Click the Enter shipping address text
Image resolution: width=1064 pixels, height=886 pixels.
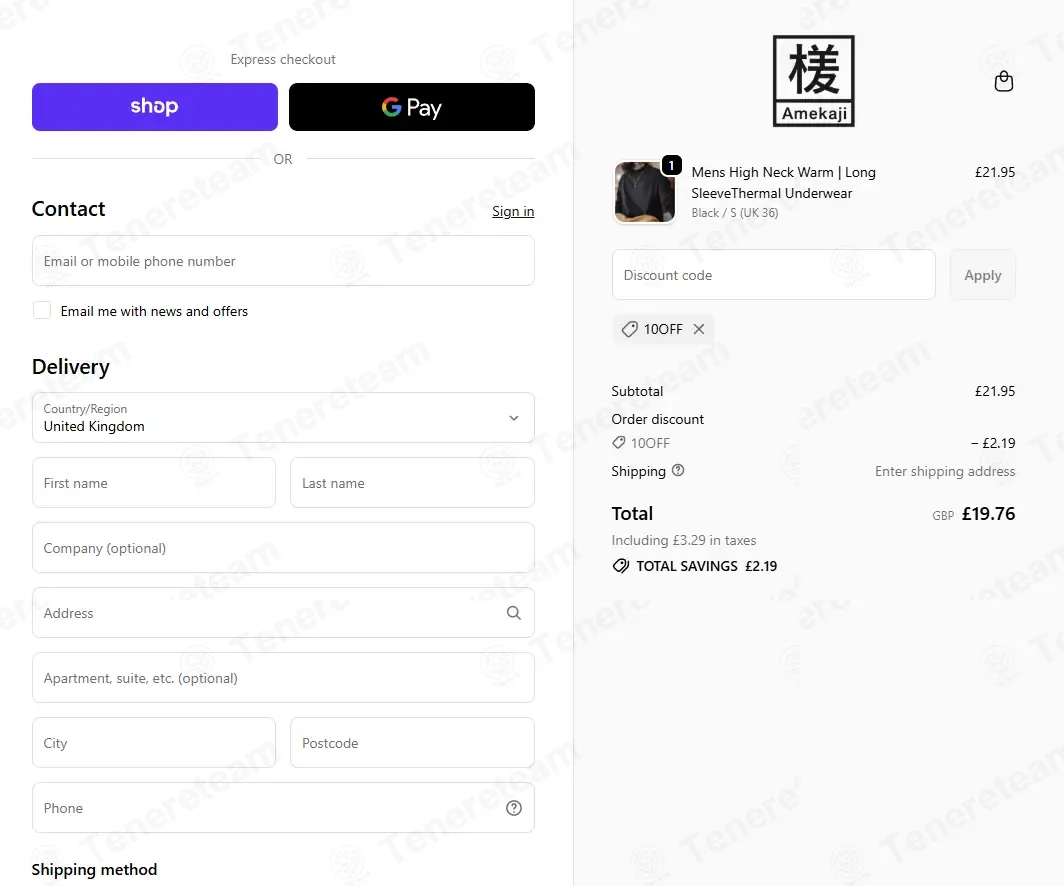click(x=945, y=471)
